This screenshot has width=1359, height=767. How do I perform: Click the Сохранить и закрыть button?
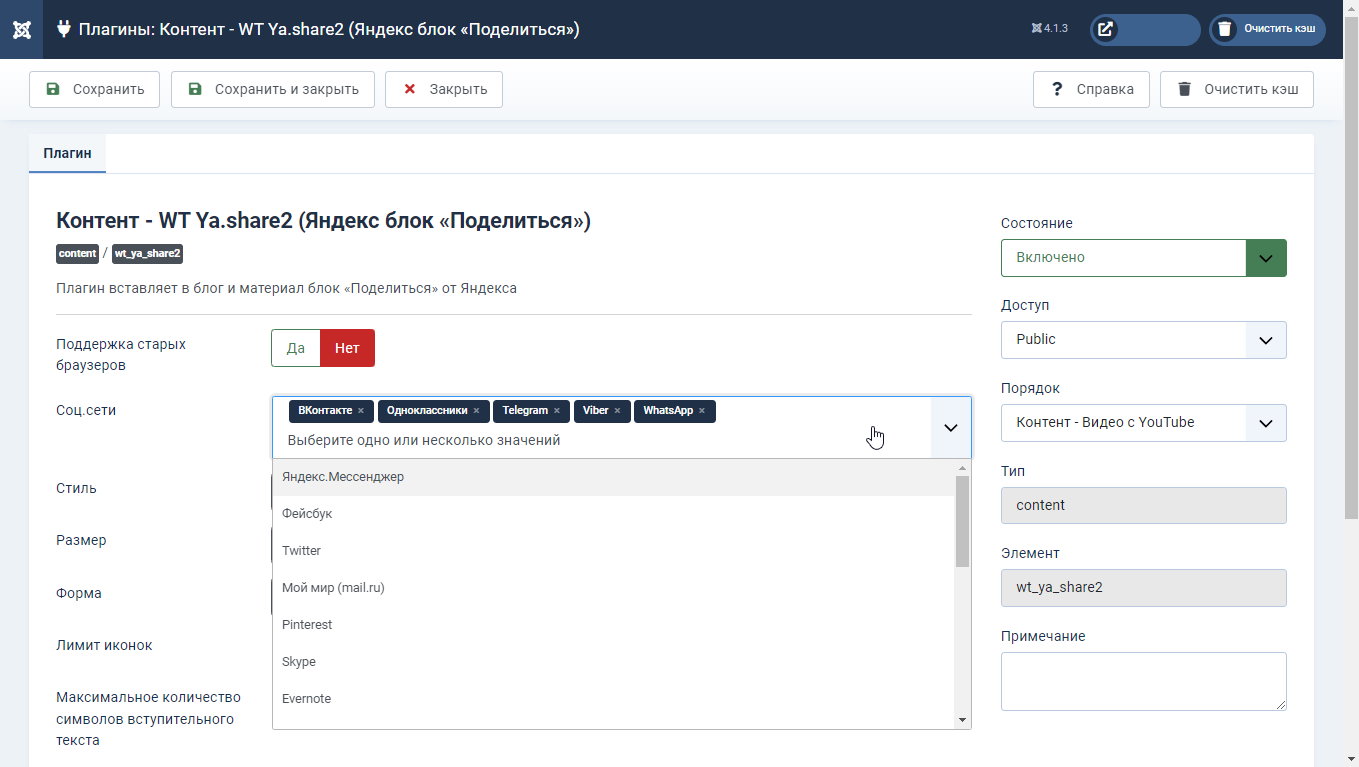click(273, 89)
